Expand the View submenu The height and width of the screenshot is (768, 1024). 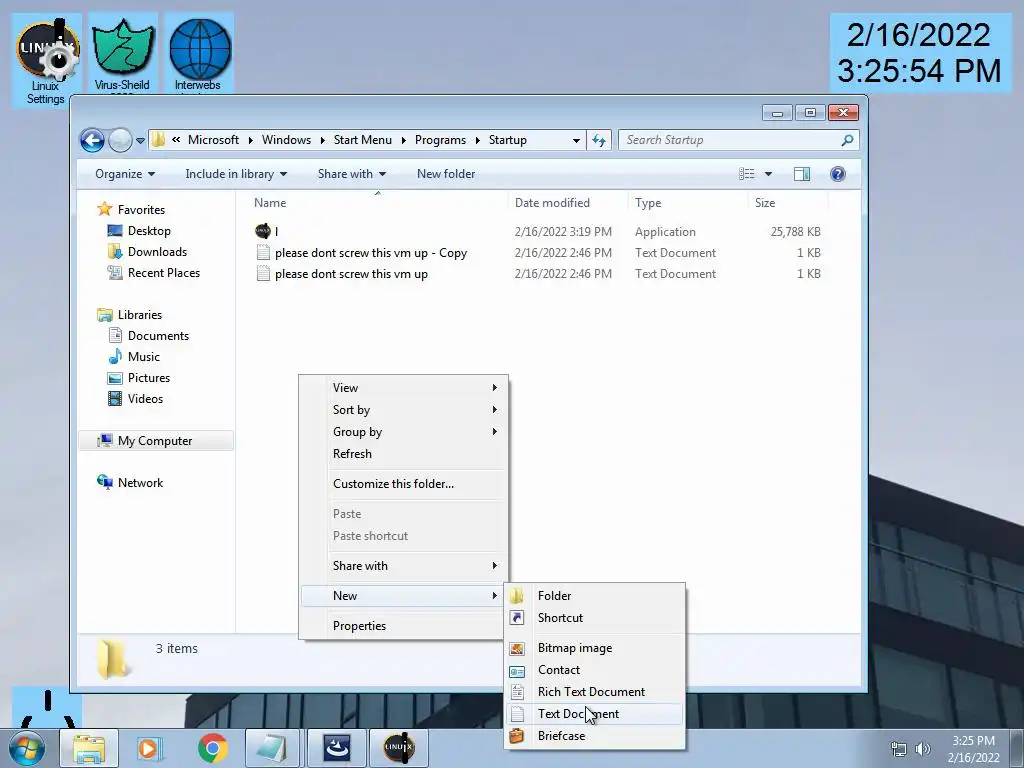tap(403, 387)
